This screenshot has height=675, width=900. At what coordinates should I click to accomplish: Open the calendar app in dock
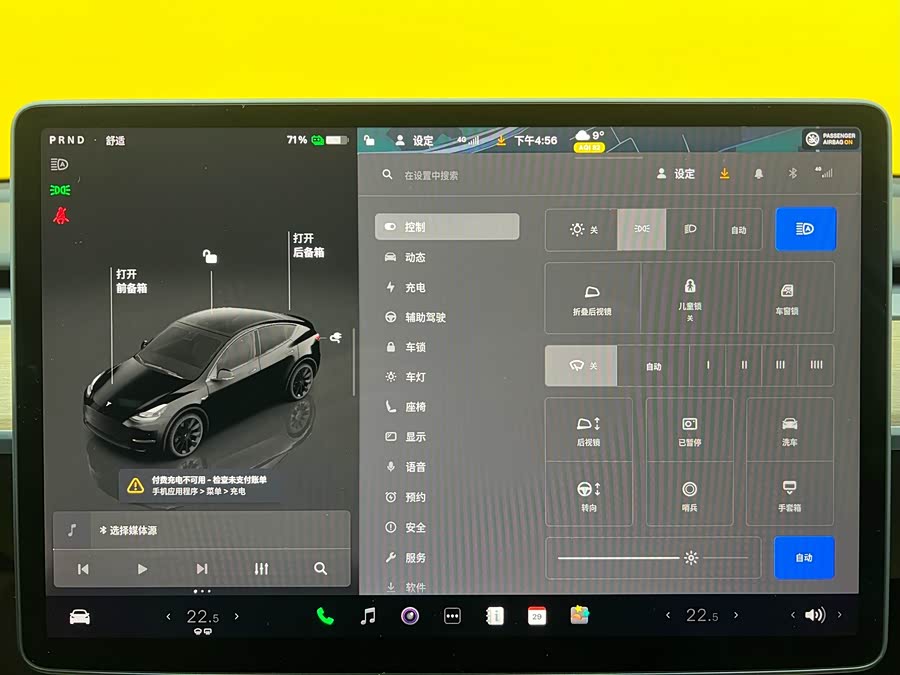537,616
